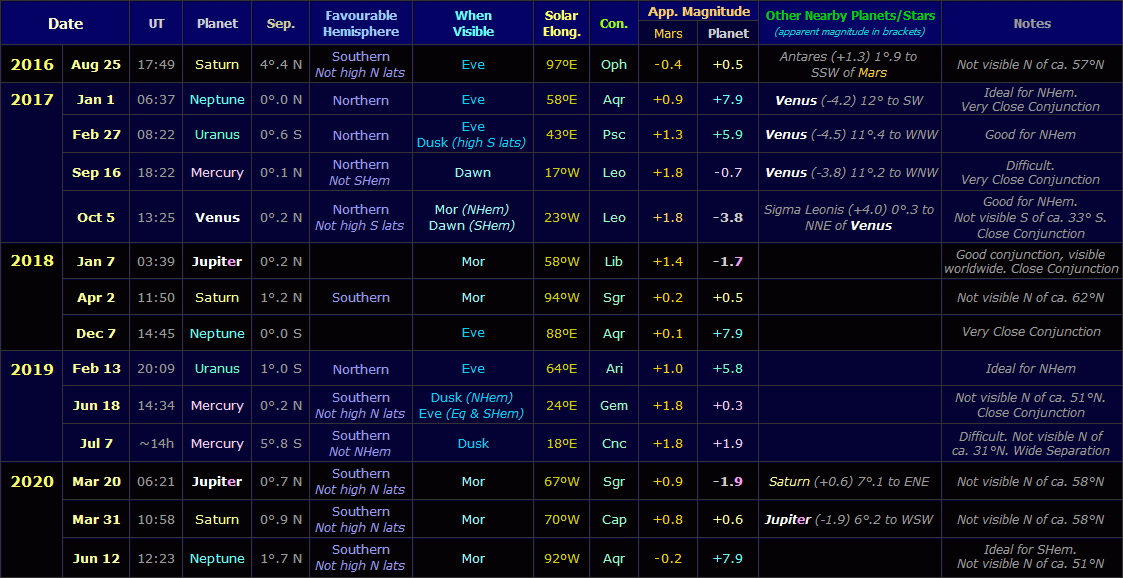Screen dimensions: 1123x578
Task: Select the 'Favourable Hemisphere' column header
Action: coord(360,23)
